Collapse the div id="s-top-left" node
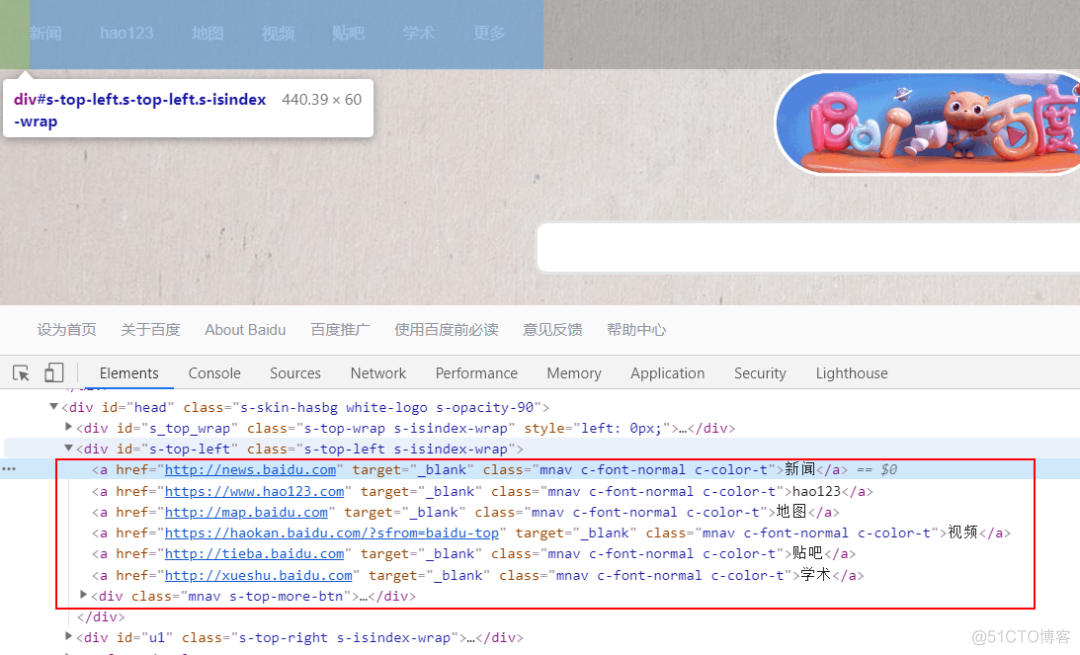This screenshot has height=655, width=1080. pos(69,449)
